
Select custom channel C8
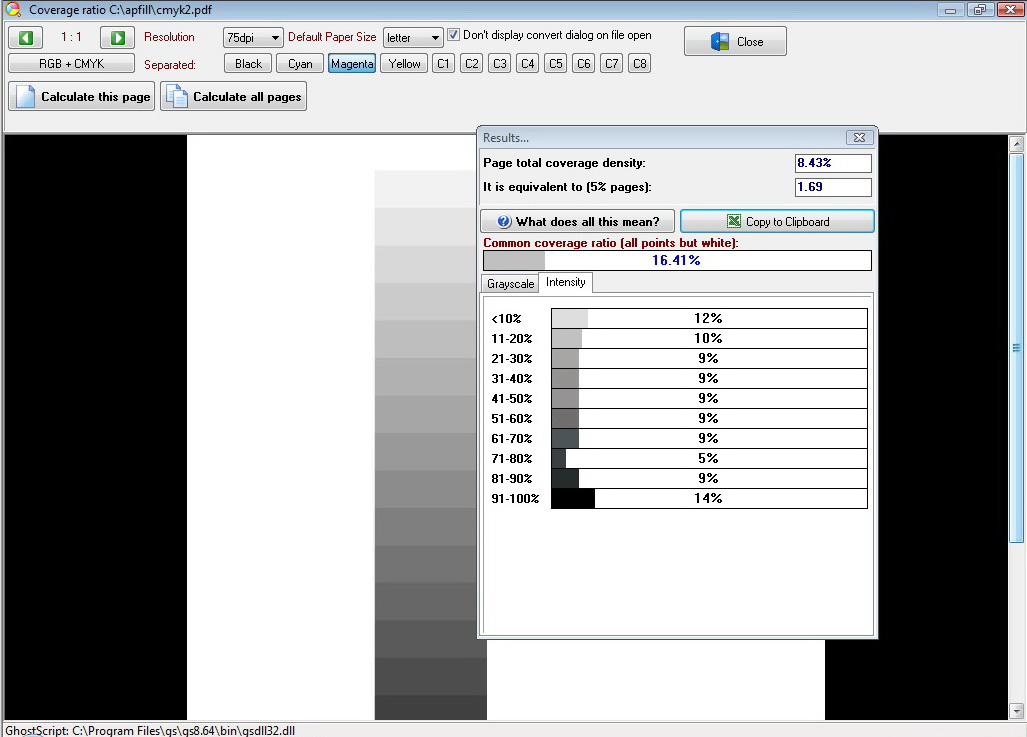[x=640, y=64]
